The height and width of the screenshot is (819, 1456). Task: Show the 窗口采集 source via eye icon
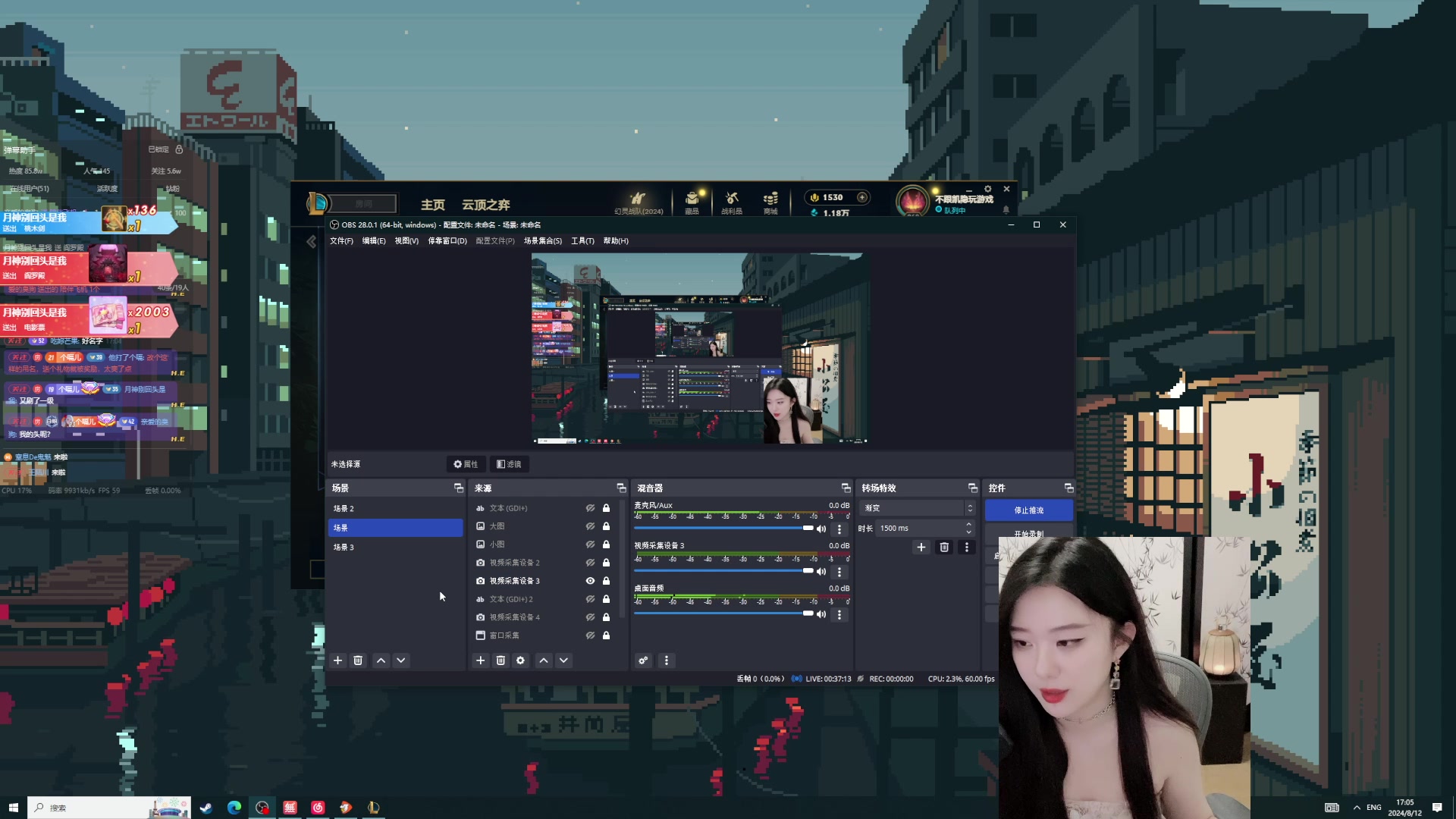[x=590, y=635]
